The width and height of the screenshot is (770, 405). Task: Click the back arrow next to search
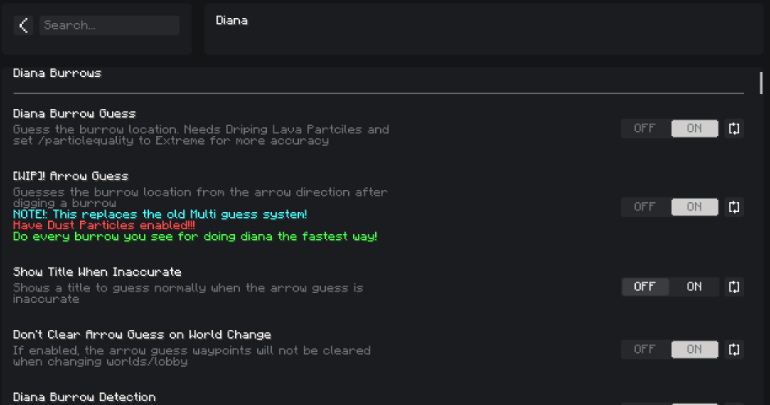point(24,26)
